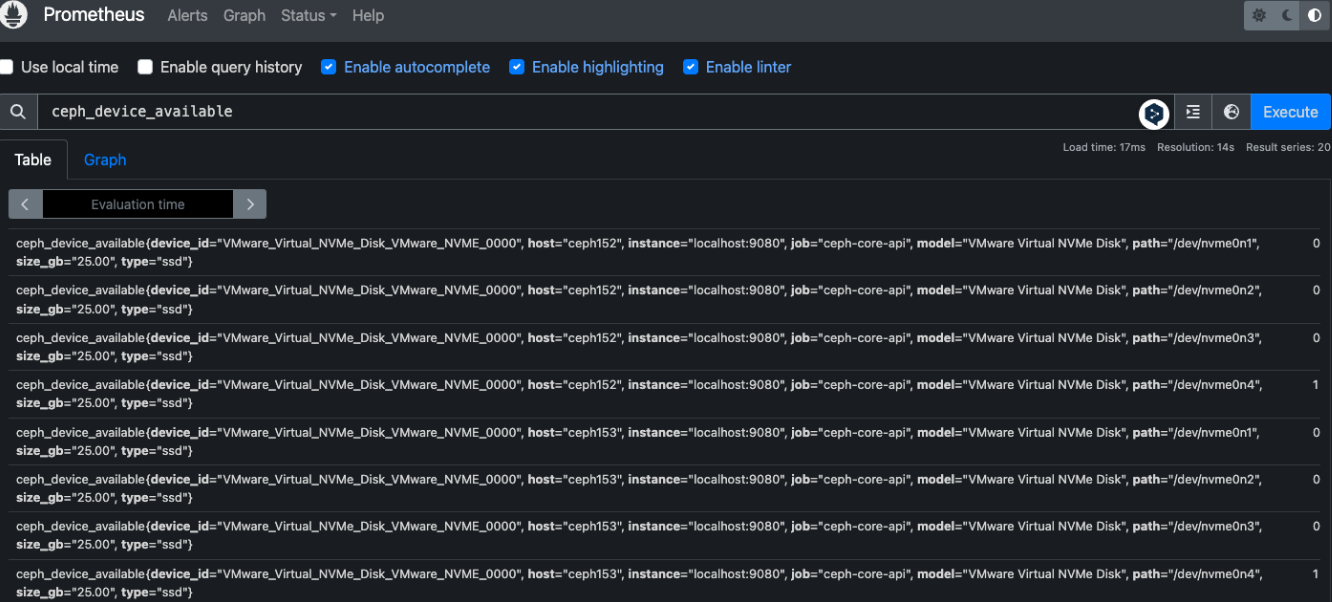The height and width of the screenshot is (602, 1332).
Task: Select ceph152 row with path /dev/nvme0n4
Action: (666, 394)
